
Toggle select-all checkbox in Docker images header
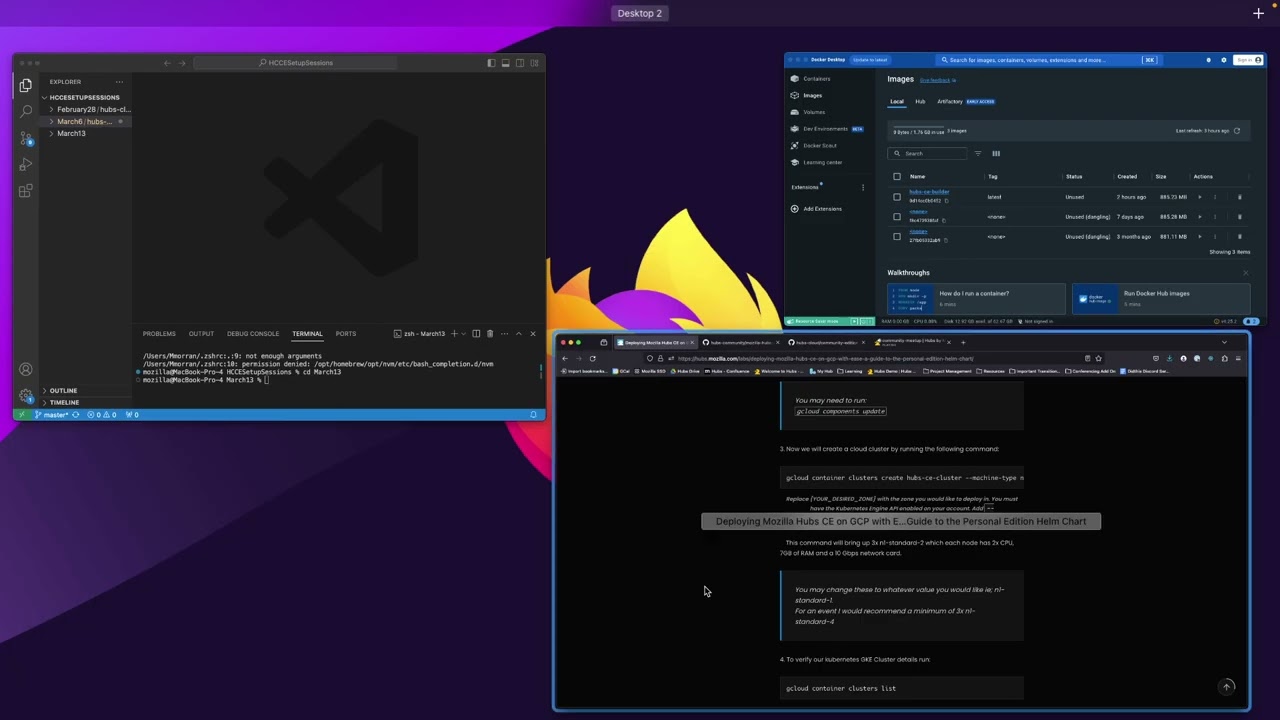pos(897,176)
